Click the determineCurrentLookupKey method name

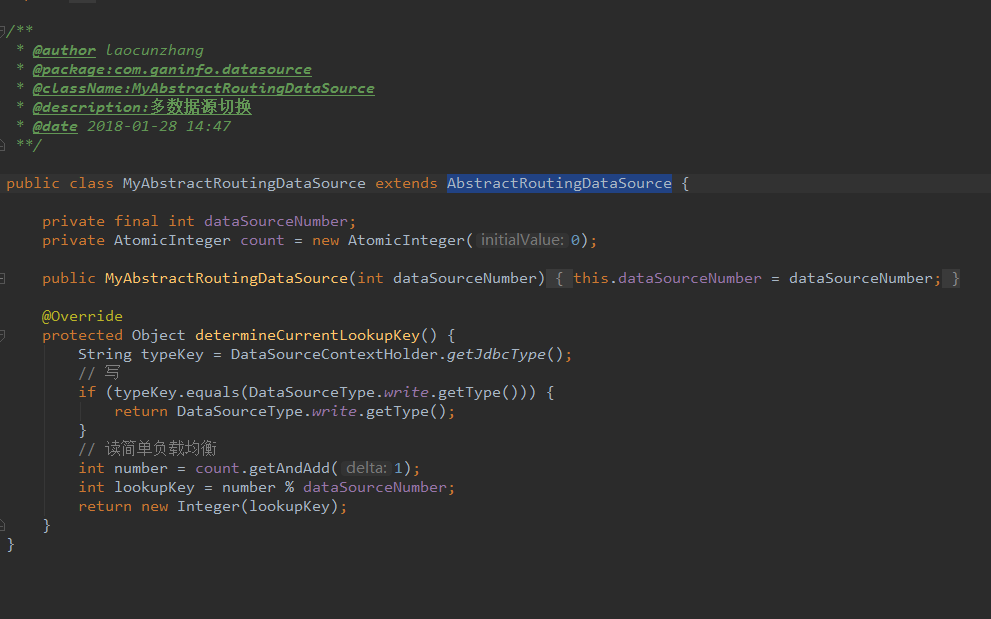pyautogui.click(x=307, y=335)
